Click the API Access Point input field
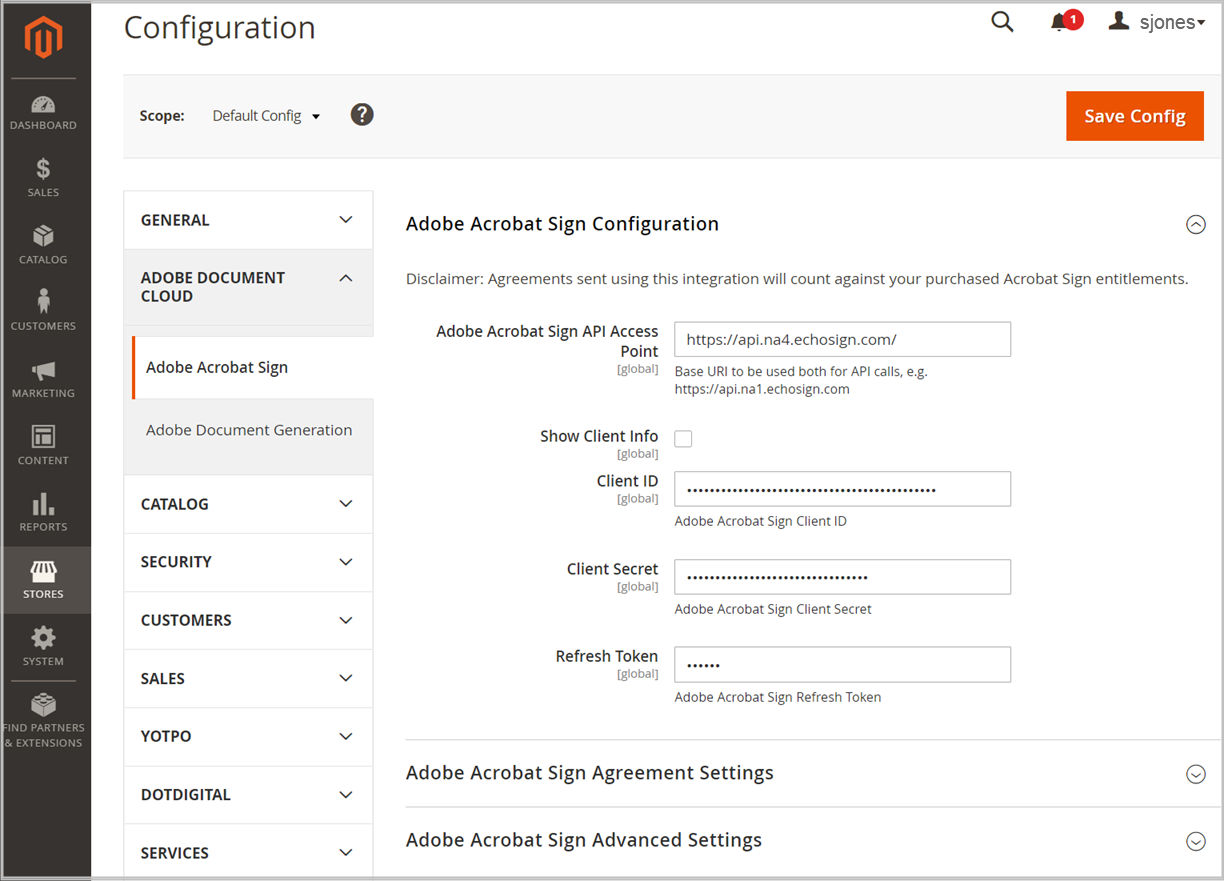1224x881 pixels. 842,339
